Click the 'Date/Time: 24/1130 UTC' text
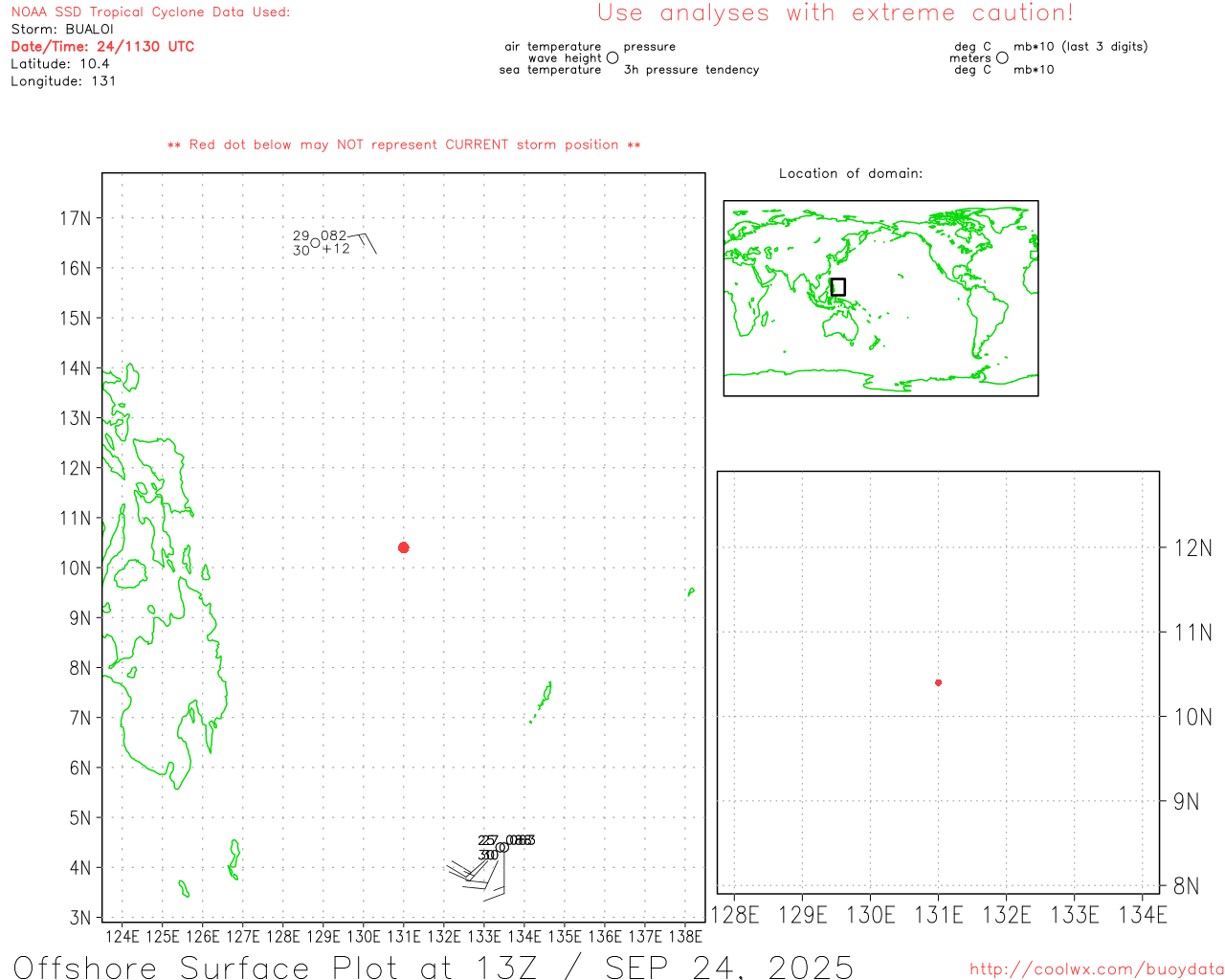 coord(102,47)
